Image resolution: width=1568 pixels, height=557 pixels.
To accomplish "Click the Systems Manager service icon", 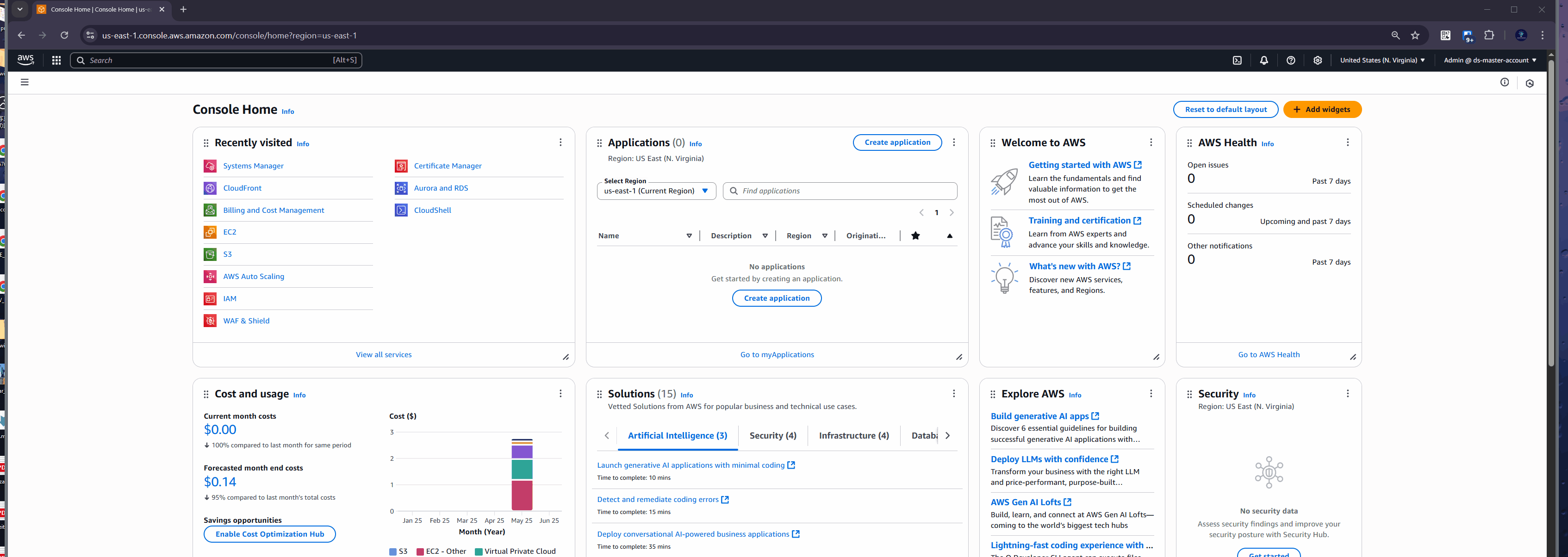I will point(210,166).
